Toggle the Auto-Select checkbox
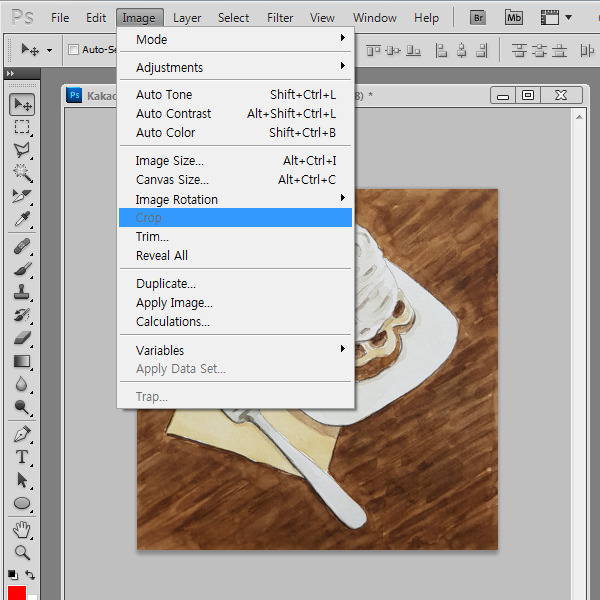 73,49
